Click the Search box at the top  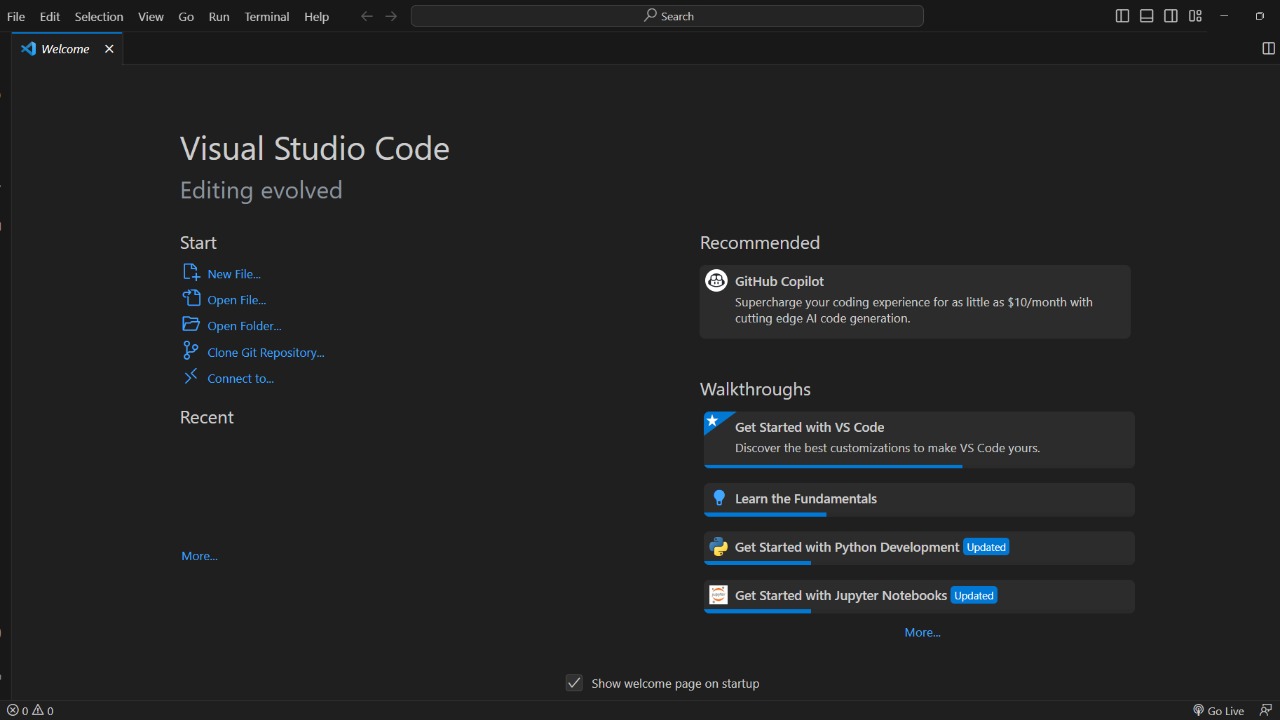[x=666, y=16]
